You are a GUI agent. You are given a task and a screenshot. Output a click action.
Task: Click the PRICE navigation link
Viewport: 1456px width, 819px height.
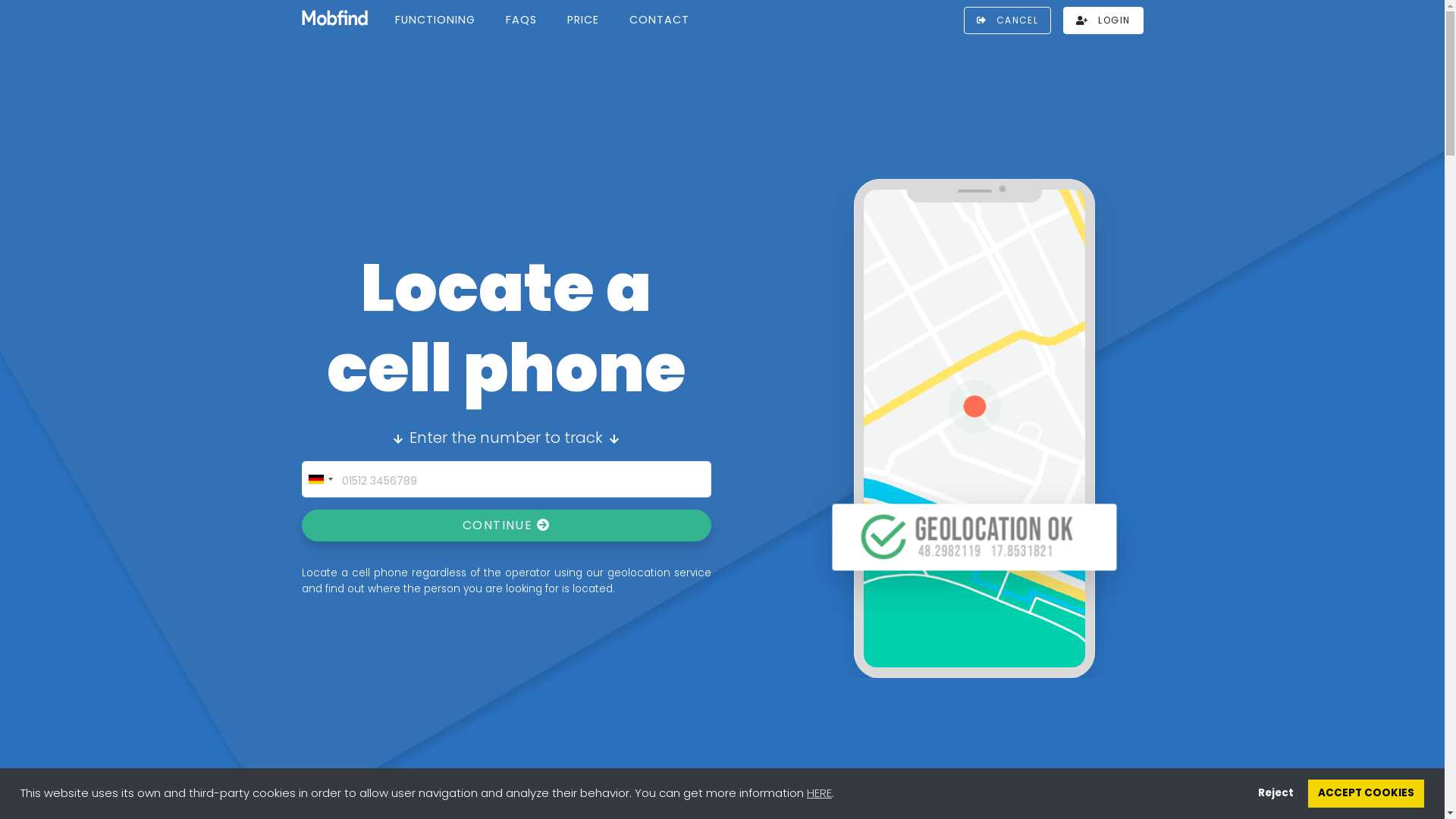(x=582, y=20)
